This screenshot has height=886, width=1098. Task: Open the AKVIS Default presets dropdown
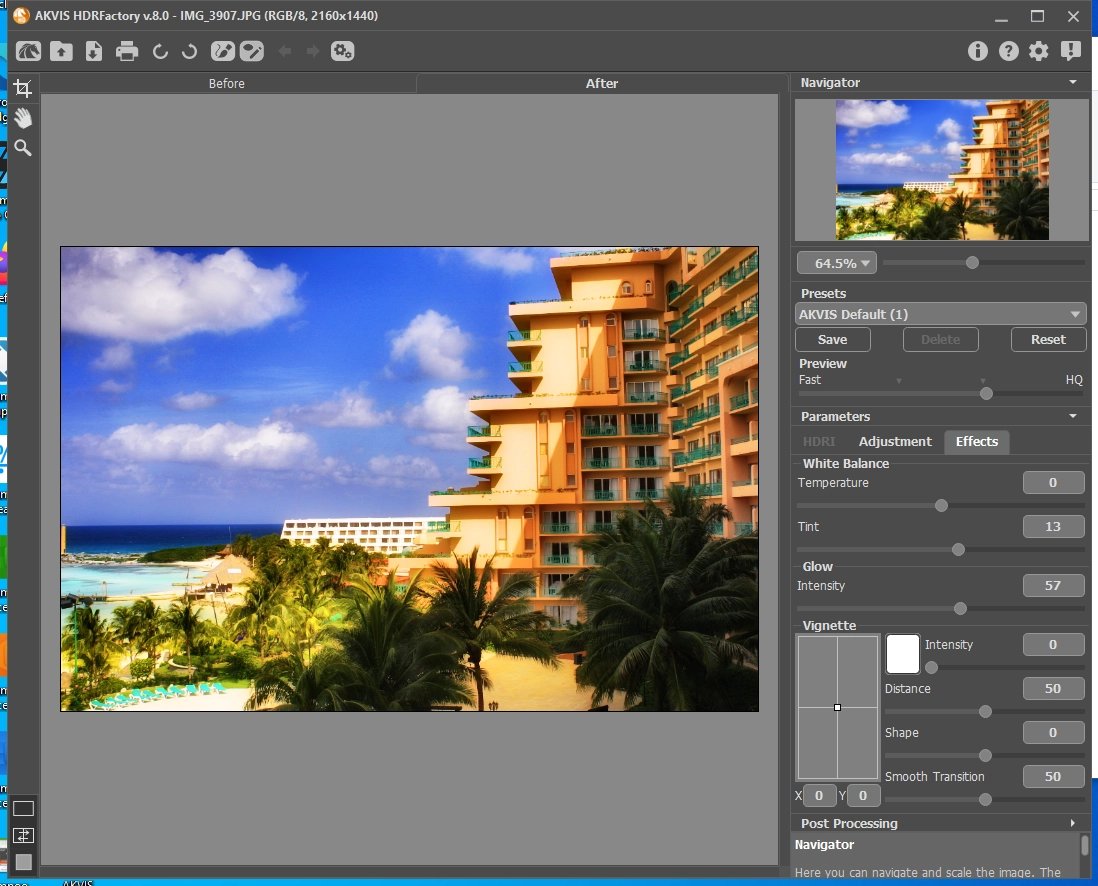(x=940, y=314)
